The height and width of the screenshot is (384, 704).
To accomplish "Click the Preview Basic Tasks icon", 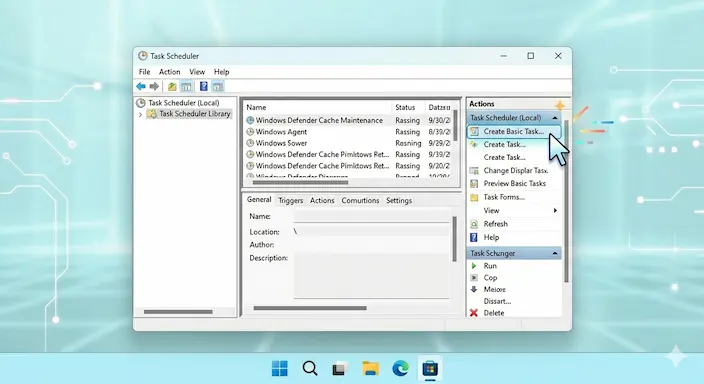I will (474, 184).
